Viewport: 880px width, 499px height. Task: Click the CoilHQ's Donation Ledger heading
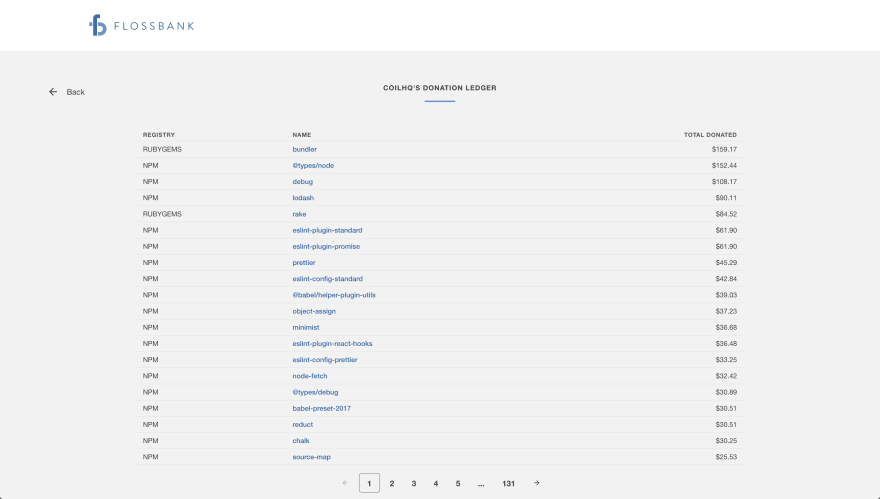(x=440, y=88)
